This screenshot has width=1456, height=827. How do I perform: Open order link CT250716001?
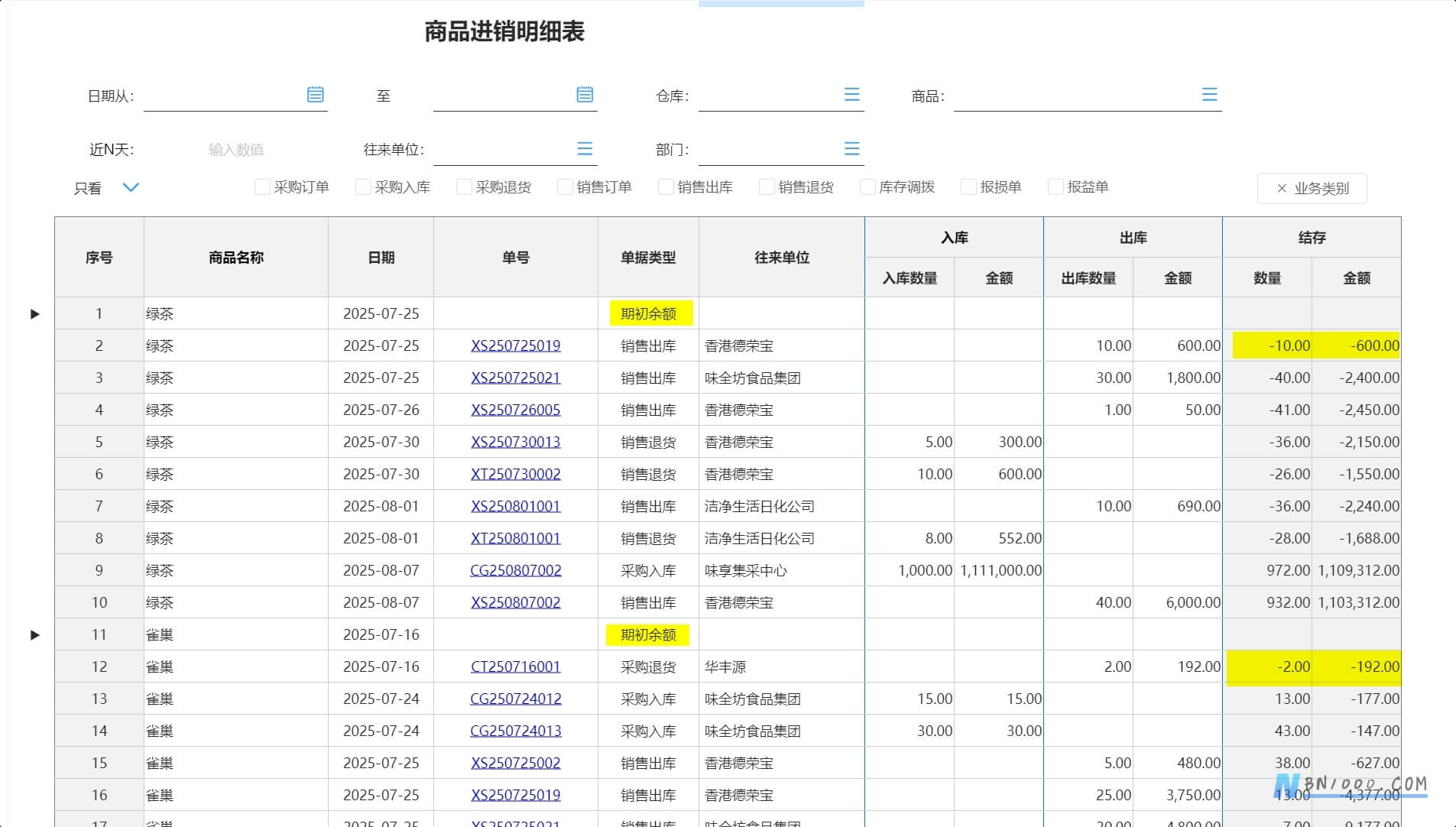point(516,666)
